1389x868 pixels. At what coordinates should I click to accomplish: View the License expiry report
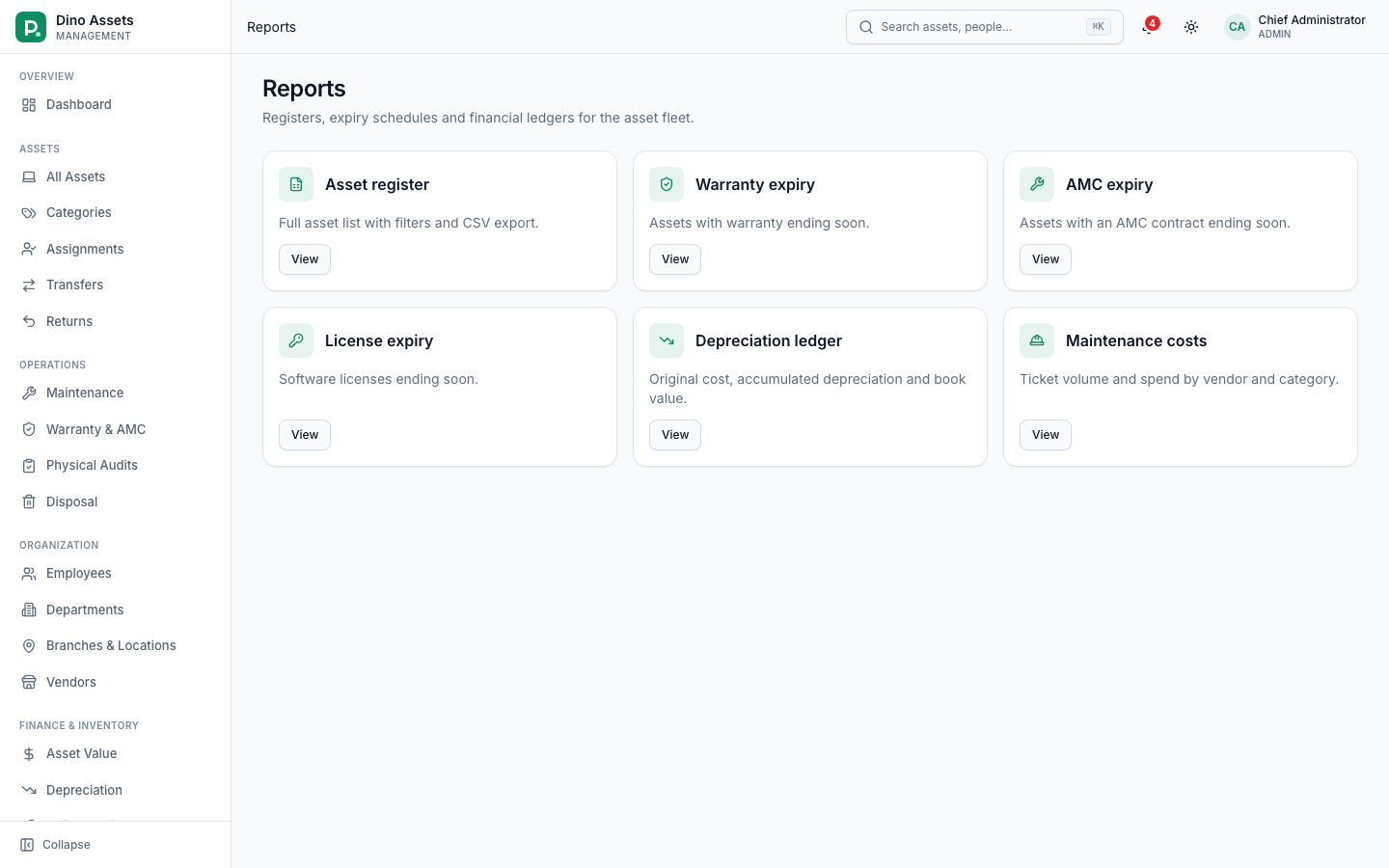pyautogui.click(x=305, y=435)
